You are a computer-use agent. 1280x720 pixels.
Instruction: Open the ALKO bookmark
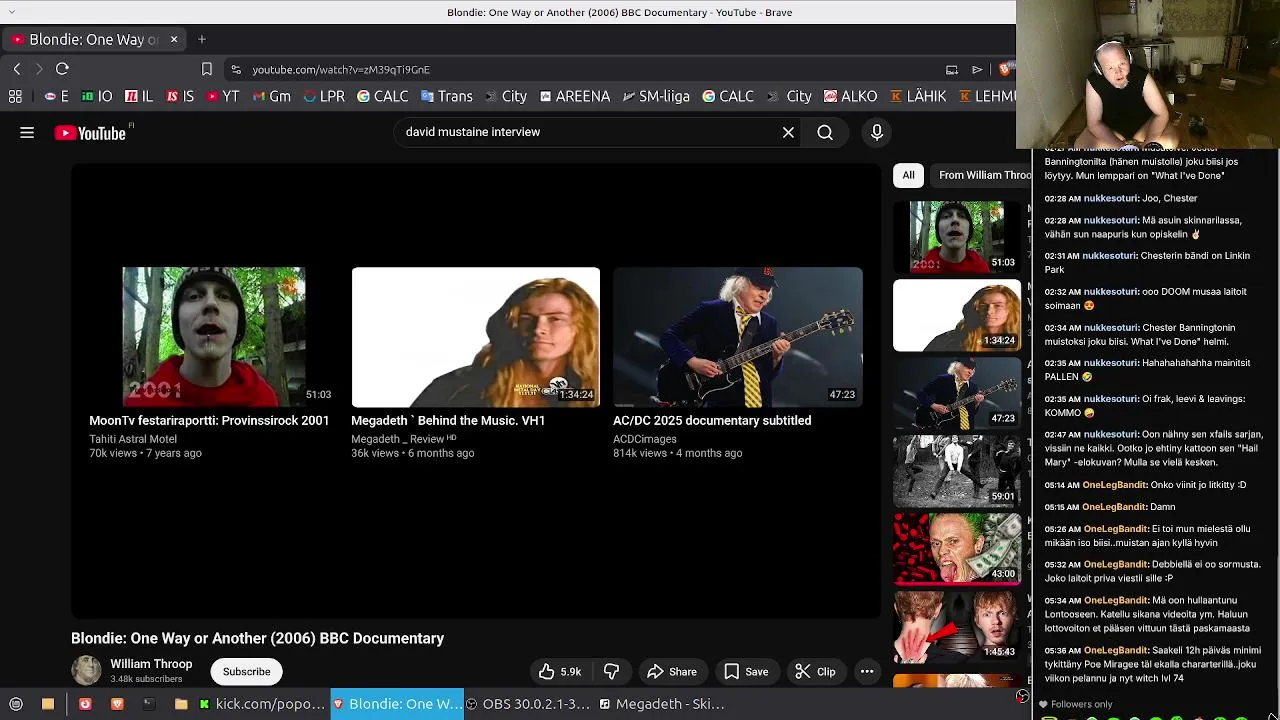pyautogui.click(x=850, y=96)
